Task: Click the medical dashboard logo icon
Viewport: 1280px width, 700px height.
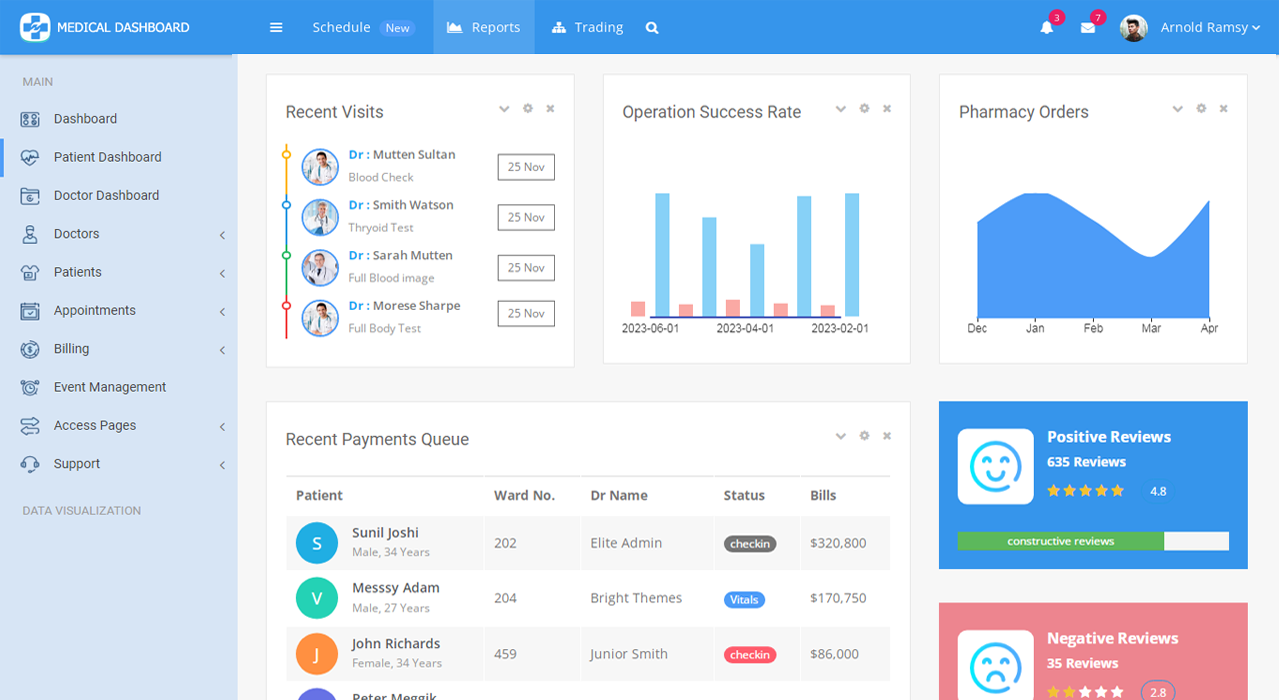Action: tap(35, 27)
